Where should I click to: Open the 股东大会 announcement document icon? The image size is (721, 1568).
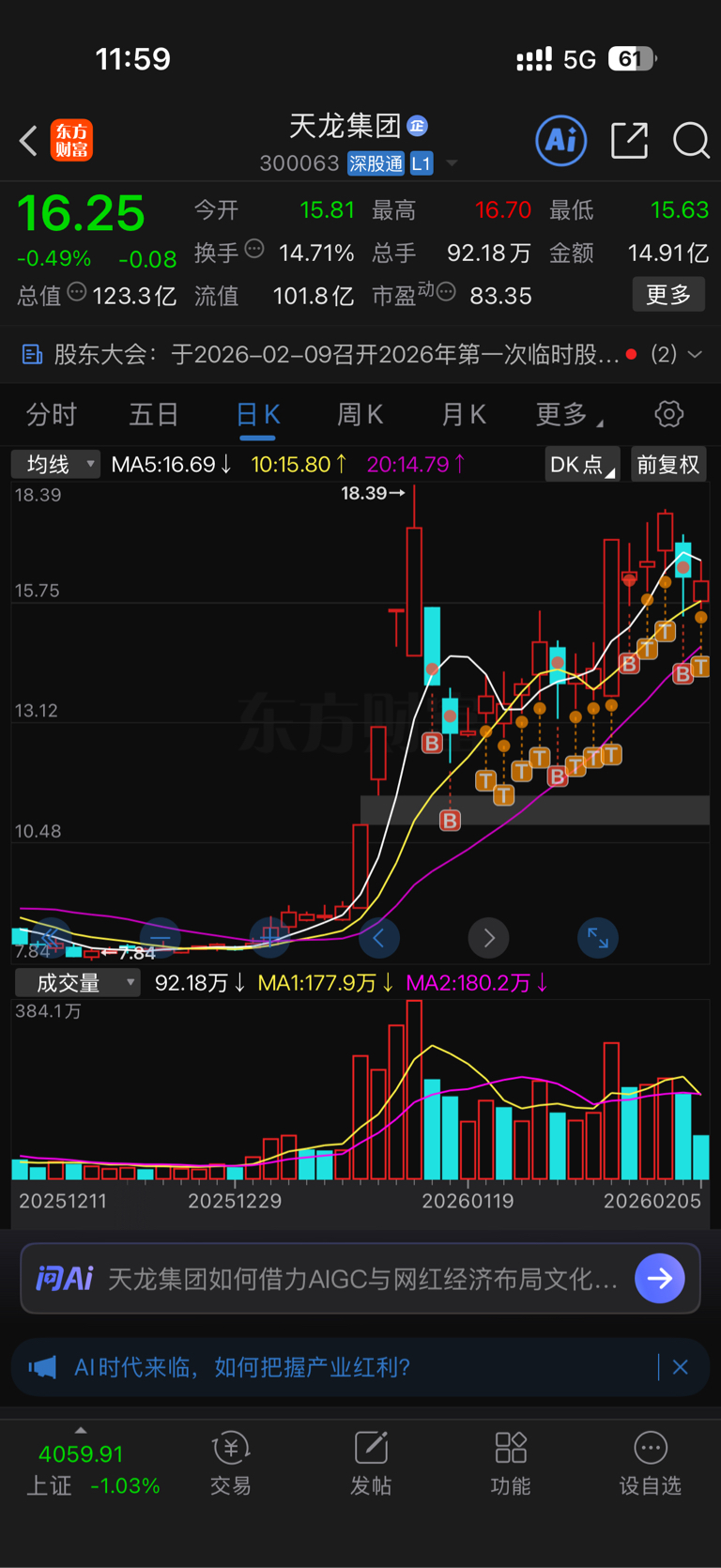pyautogui.click(x=32, y=354)
